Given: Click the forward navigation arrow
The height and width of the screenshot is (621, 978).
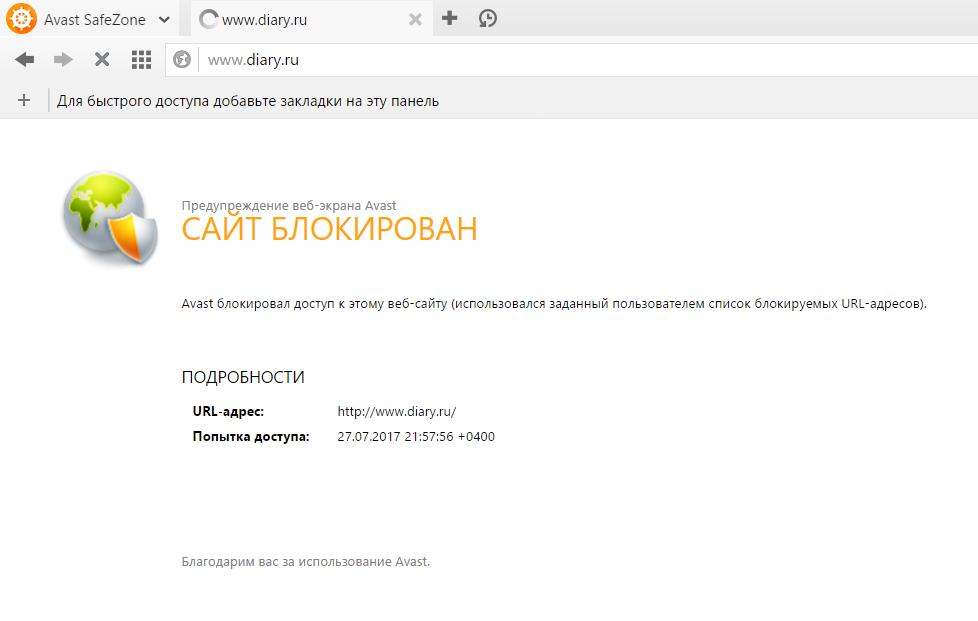Looking at the screenshot, I should click(62, 59).
